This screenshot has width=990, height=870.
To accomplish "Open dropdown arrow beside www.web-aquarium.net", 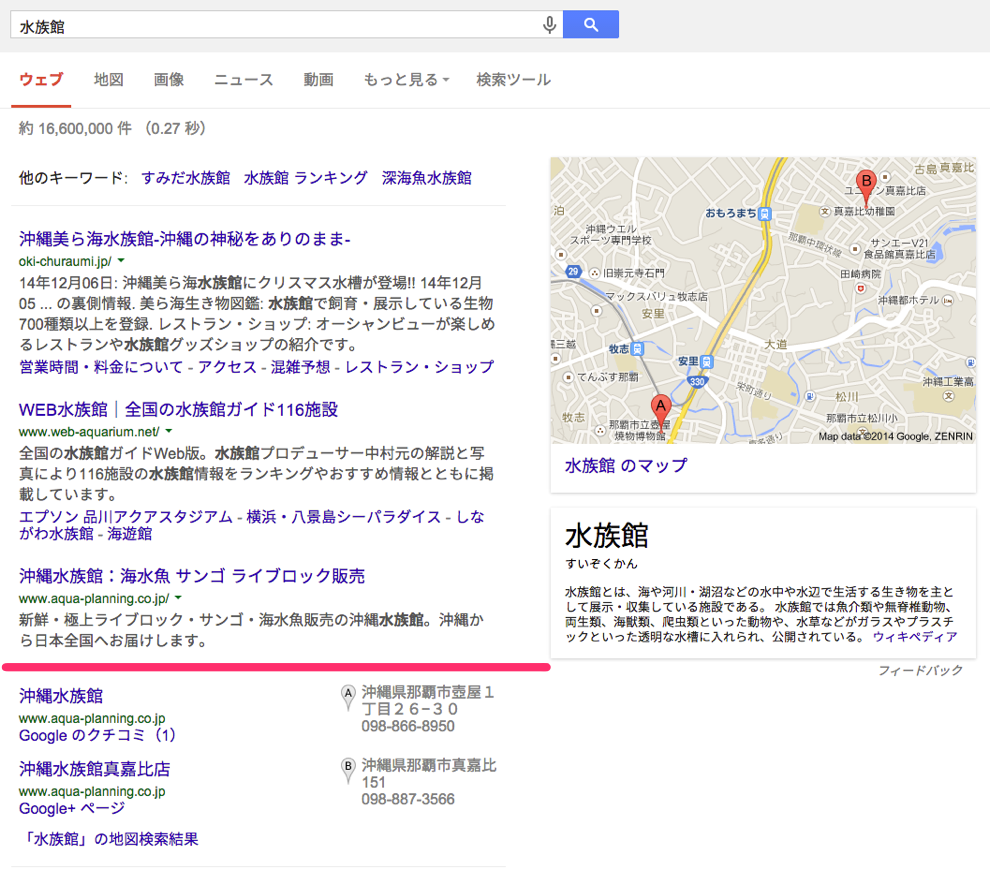I will pos(168,432).
